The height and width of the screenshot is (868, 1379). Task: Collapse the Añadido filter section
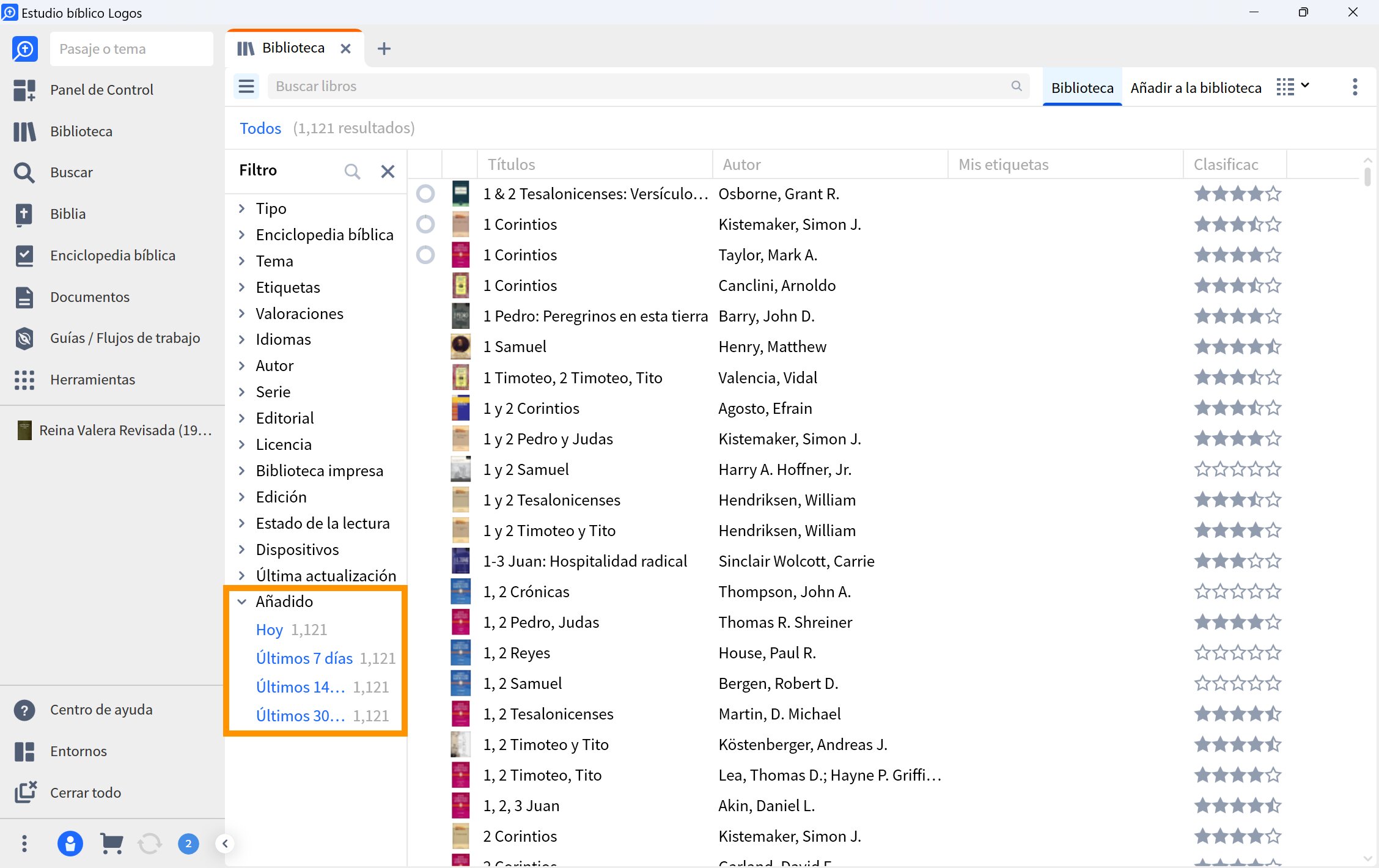(242, 601)
